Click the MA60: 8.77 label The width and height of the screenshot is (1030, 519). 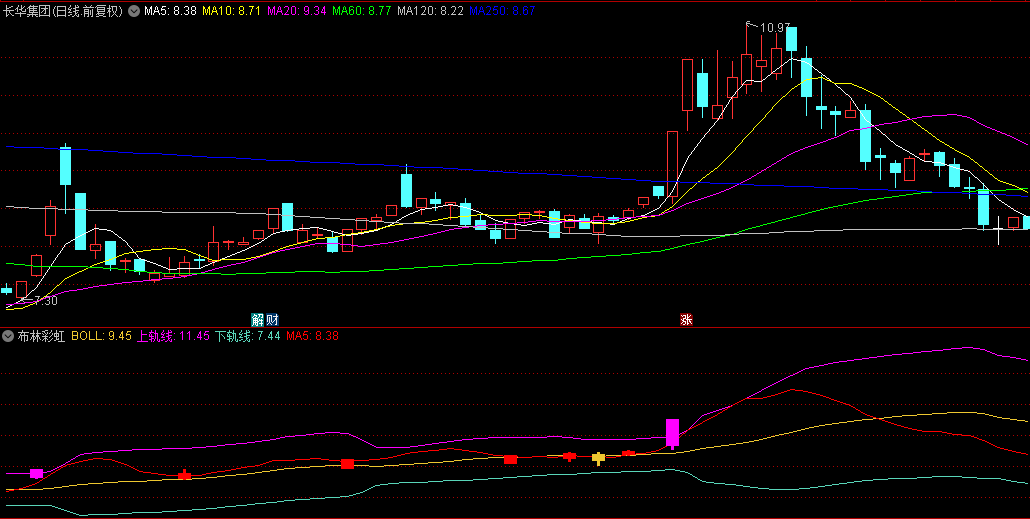[362, 11]
